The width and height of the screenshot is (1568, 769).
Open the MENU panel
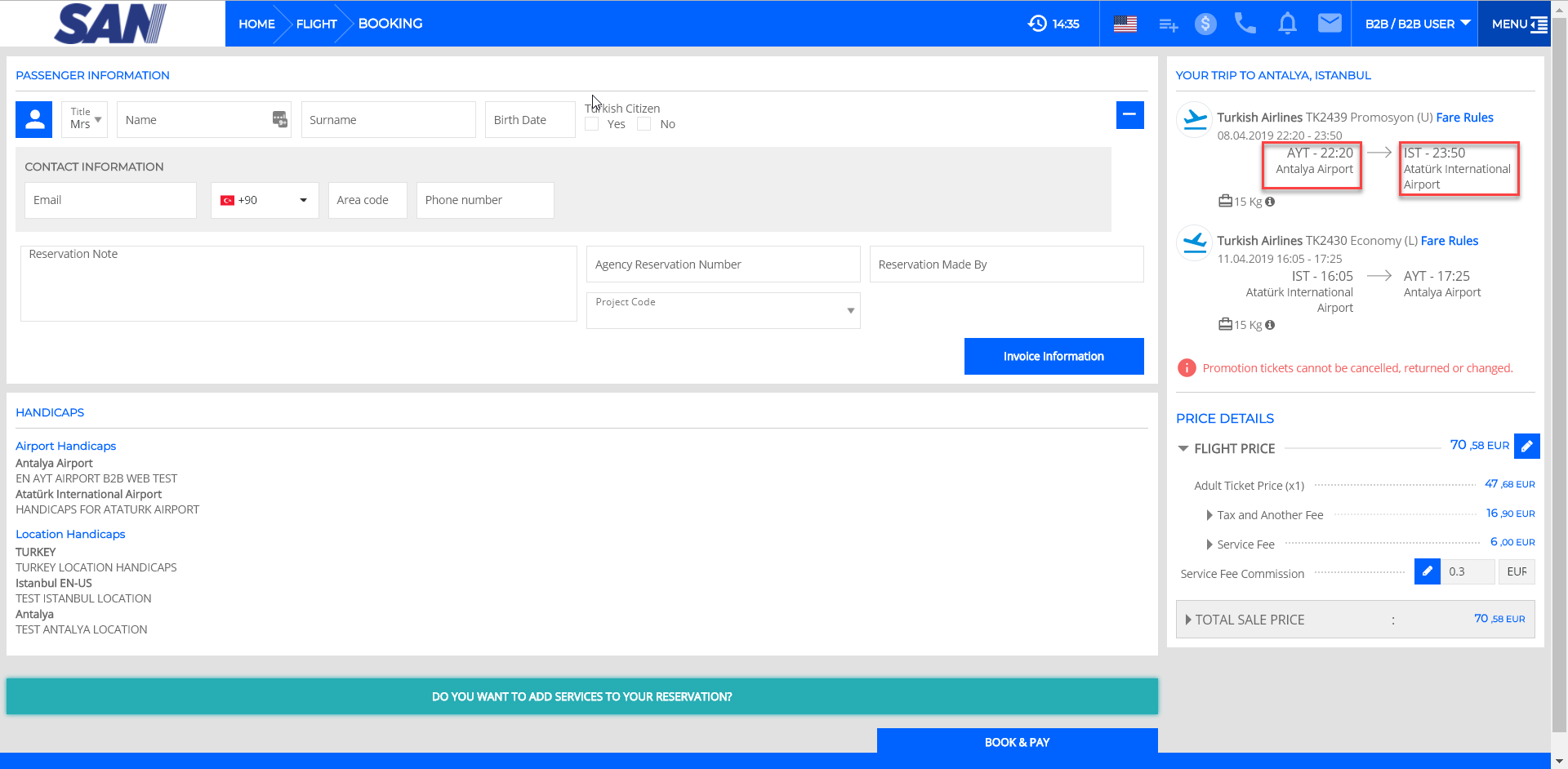click(x=1518, y=24)
